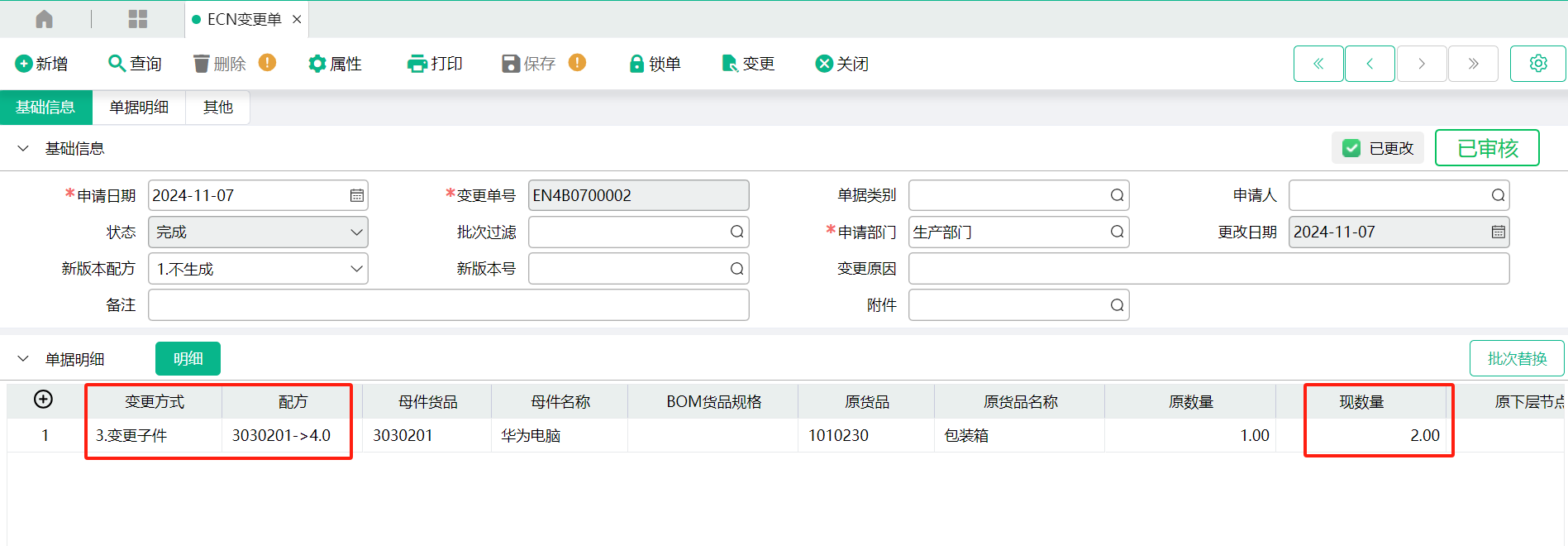Viewport: 1568px width, 546px height.
Task: Open calendar picker for 申请日期
Action: pos(356,196)
